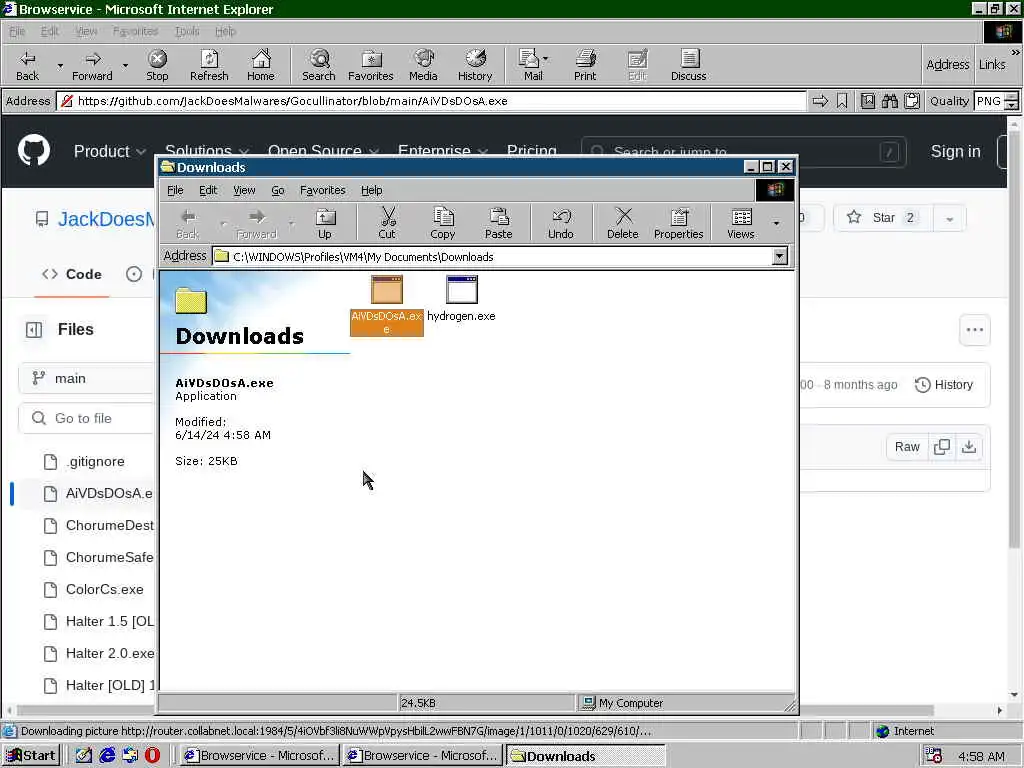Open the three-dot more options menu on GitHub
This screenshot has width=1024, height=768.
pos(974,330)
